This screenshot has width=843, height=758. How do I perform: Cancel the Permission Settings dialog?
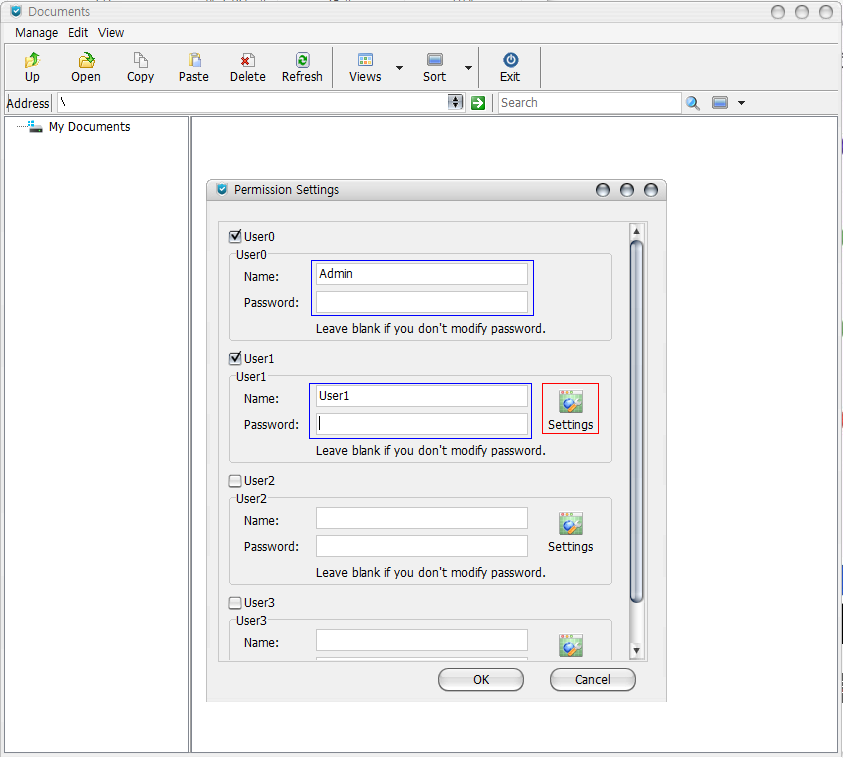pos(592,680)
